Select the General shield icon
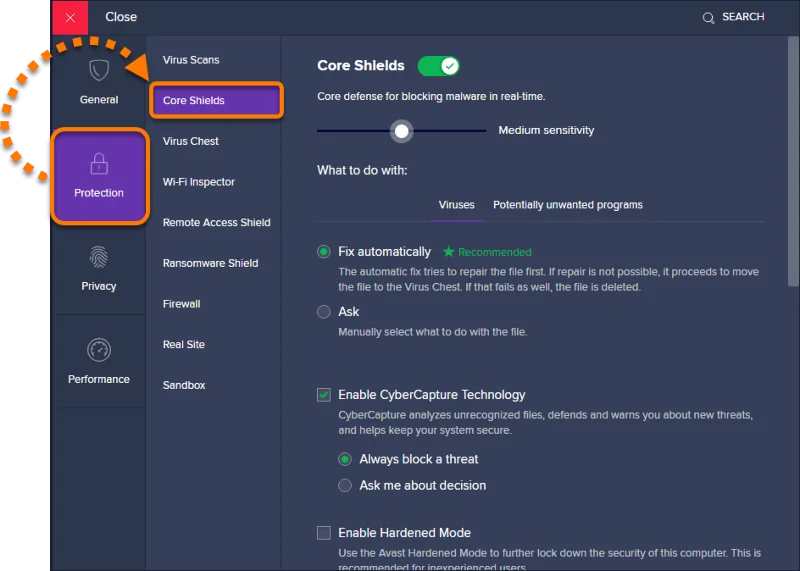This screenshot has height=571, width=800. pos(99,70)
